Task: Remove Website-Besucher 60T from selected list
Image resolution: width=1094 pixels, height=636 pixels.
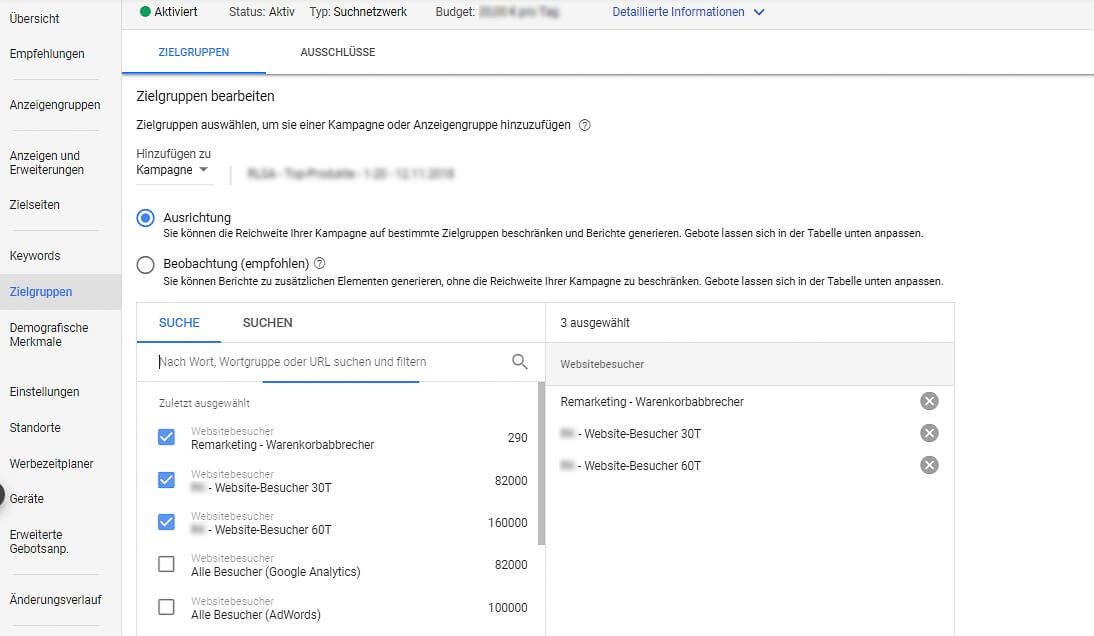Action: [x=929, y=465]
